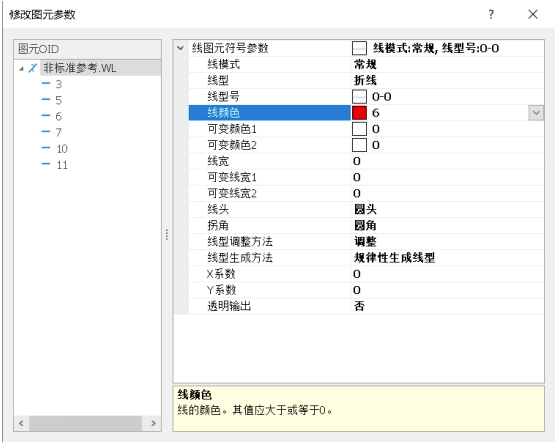Click the dash icon next to item 7
560x446 pixels.
[x=46, y=132]
